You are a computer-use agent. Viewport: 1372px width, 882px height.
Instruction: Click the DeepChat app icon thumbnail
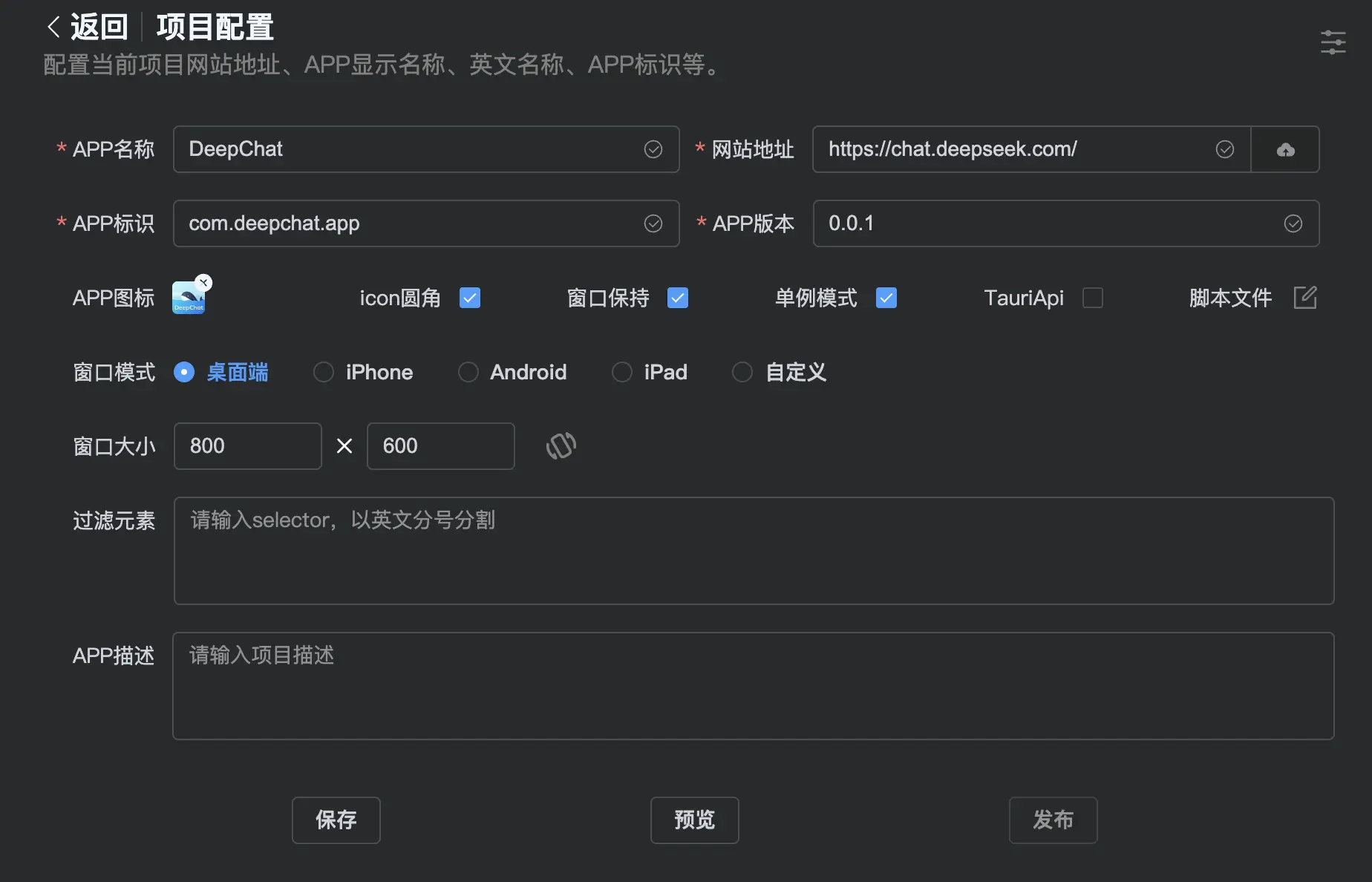click(187, 300)
